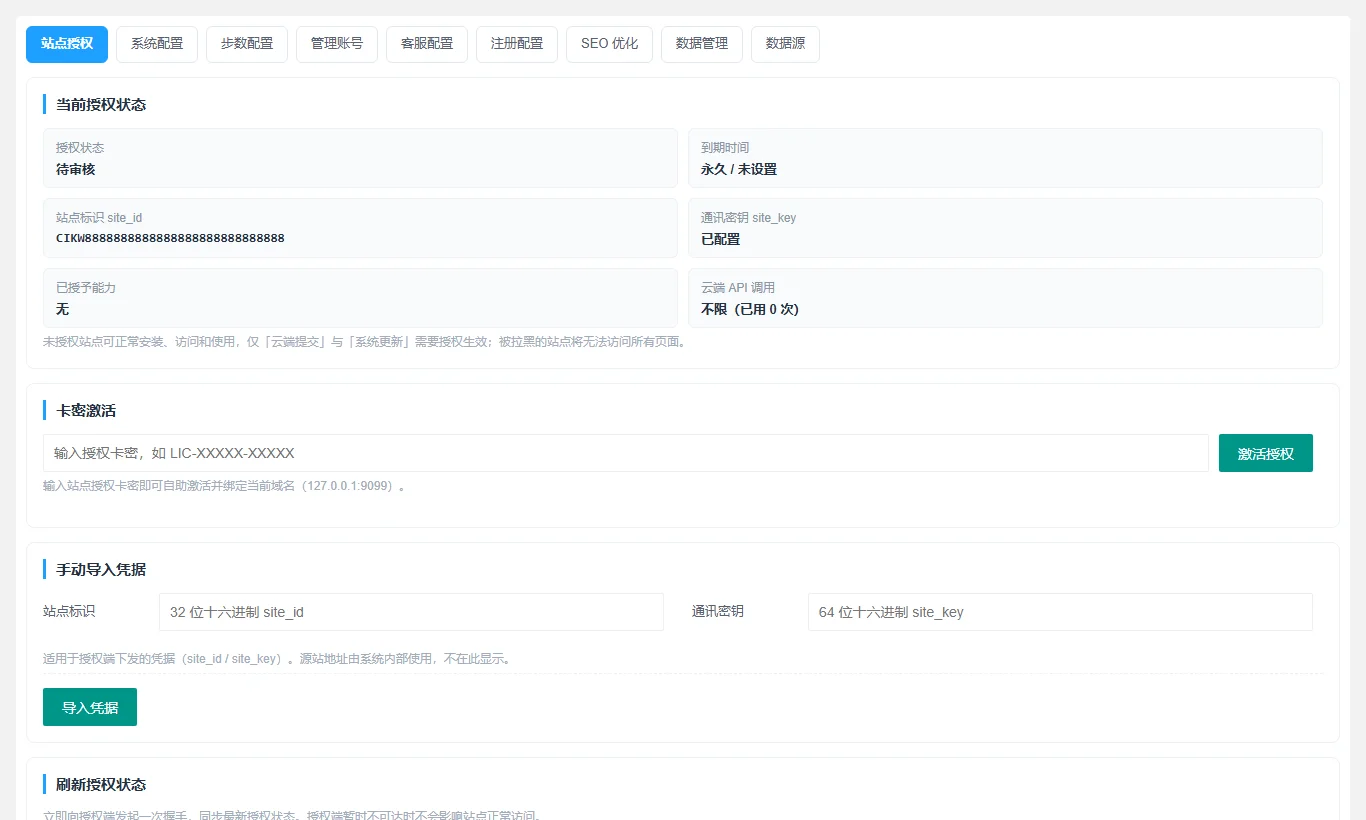This screenshot has width=1366, height=820.
Task: Click the 已配置 site_key status value
Action: 721,239
